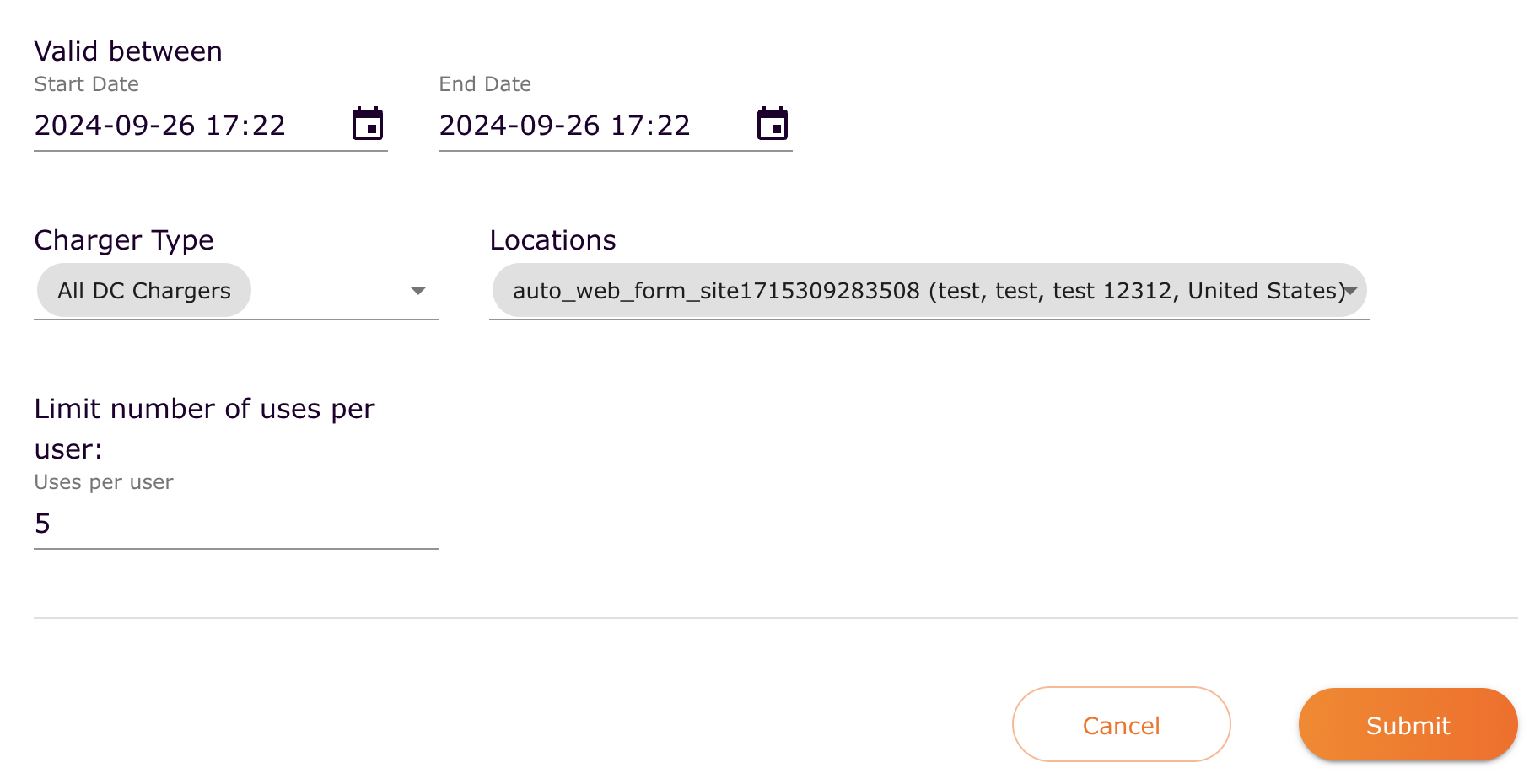Click the Cancel button
1540x784 pixels.
(1121, 724)
